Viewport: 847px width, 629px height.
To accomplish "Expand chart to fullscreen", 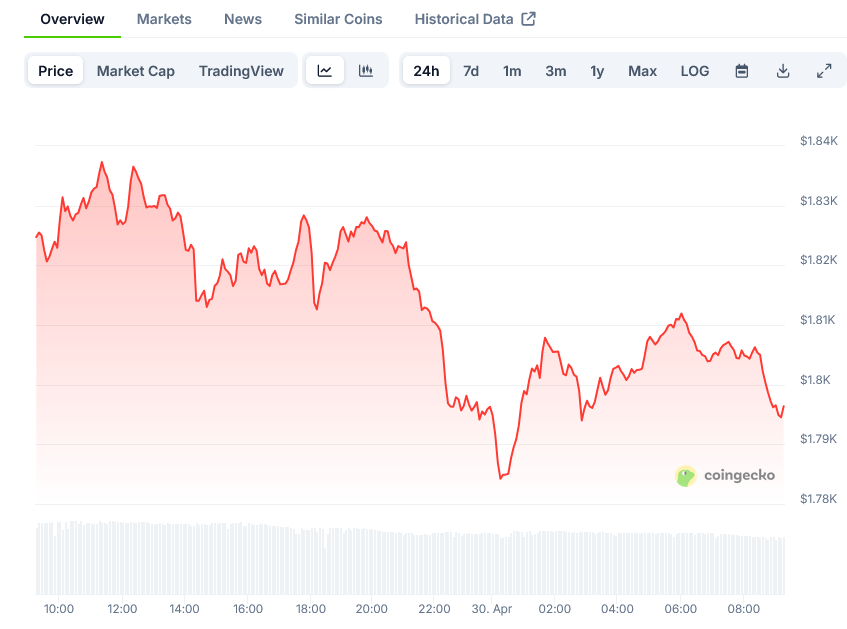I will (x=824, y=71).
